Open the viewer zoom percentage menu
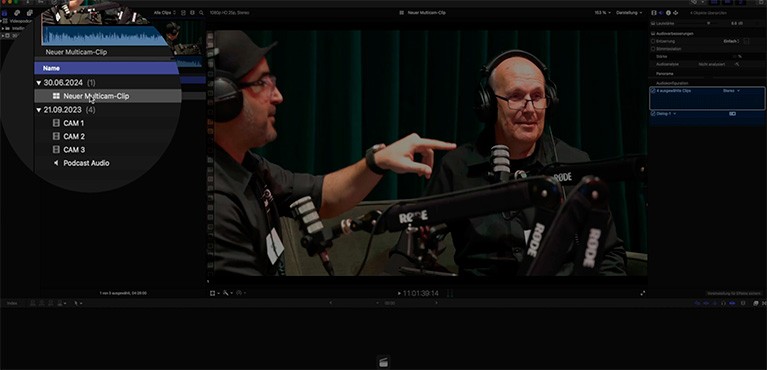 pyautogui.click(x=602, y=13)
